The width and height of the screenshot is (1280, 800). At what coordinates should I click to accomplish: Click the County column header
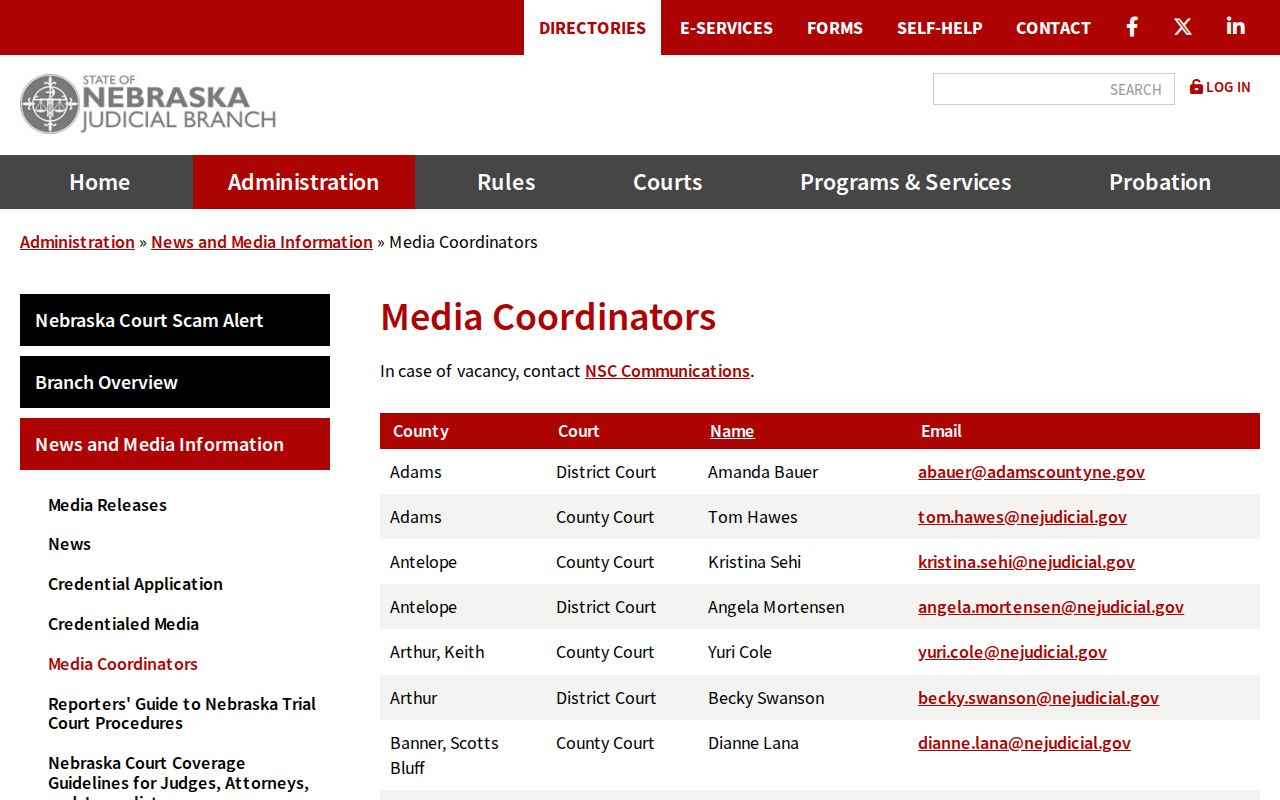pos(420,431)
